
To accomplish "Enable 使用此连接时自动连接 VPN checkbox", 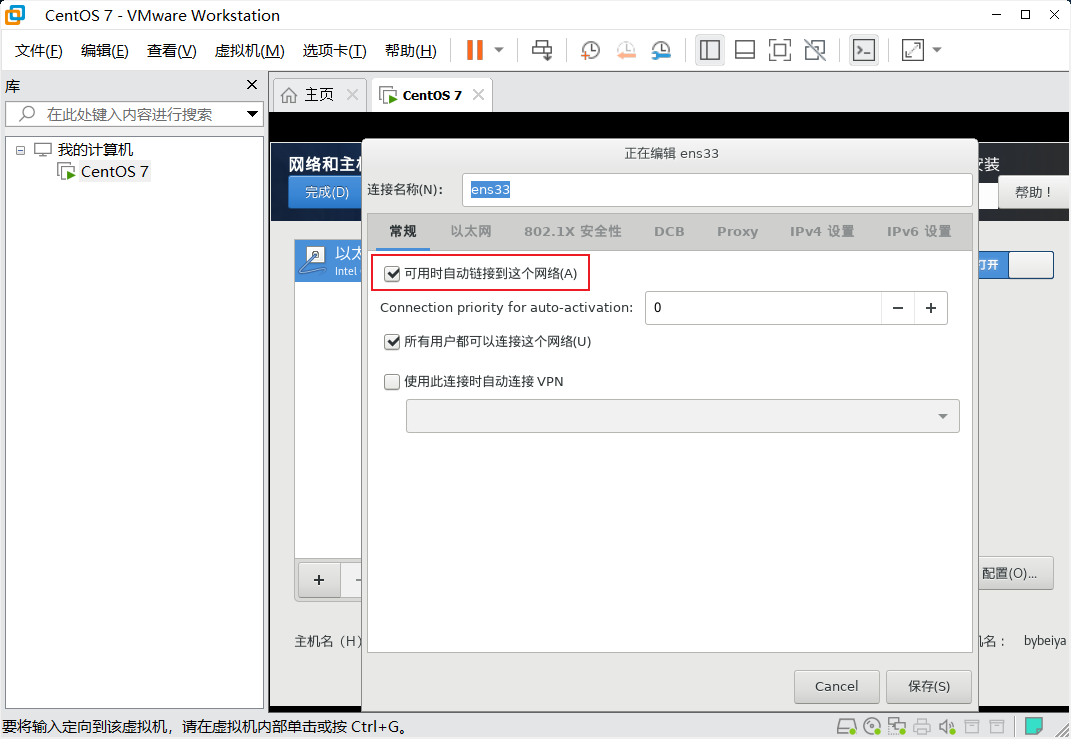I will click(392, 382).
